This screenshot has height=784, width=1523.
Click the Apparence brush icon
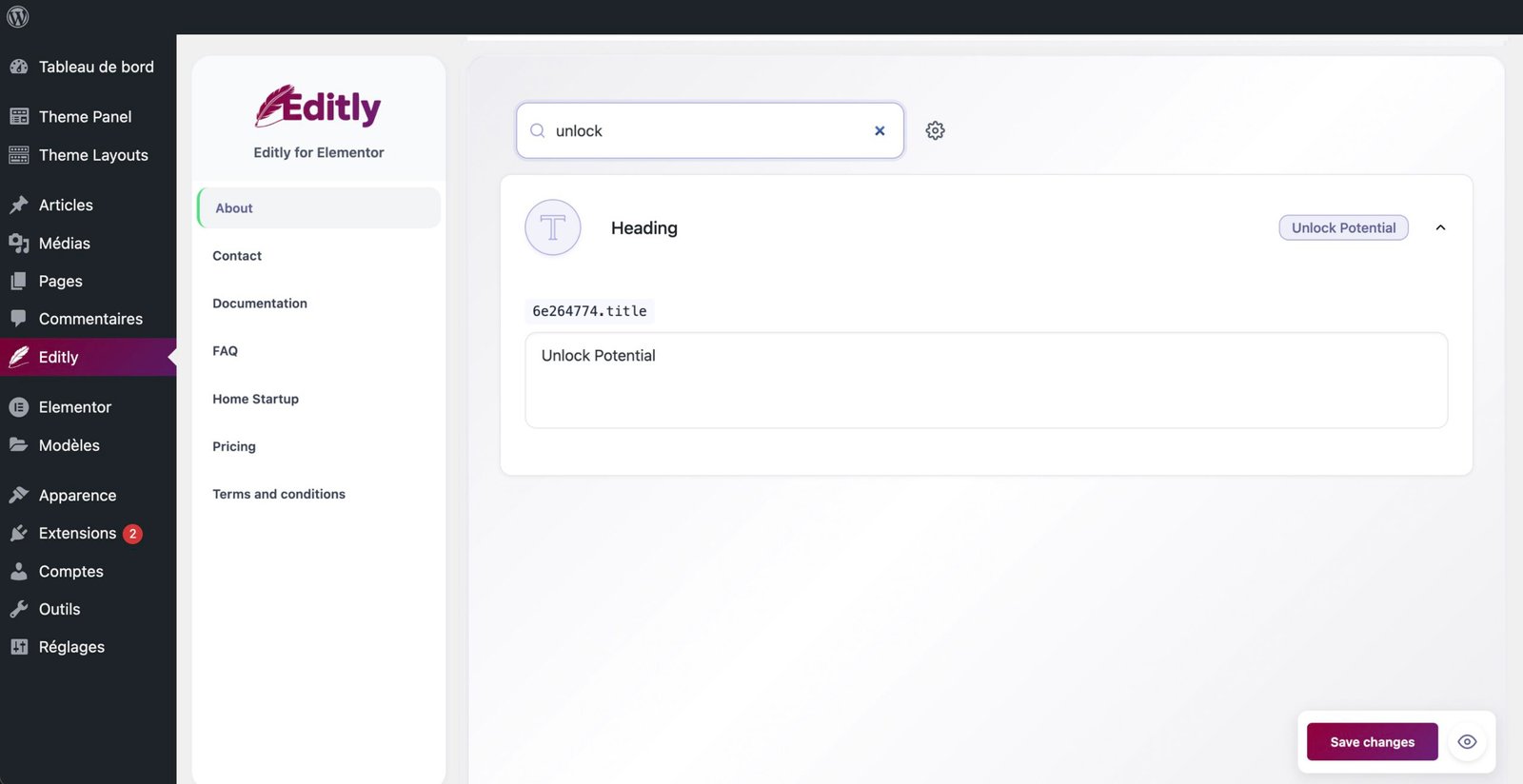coord(19,495)
